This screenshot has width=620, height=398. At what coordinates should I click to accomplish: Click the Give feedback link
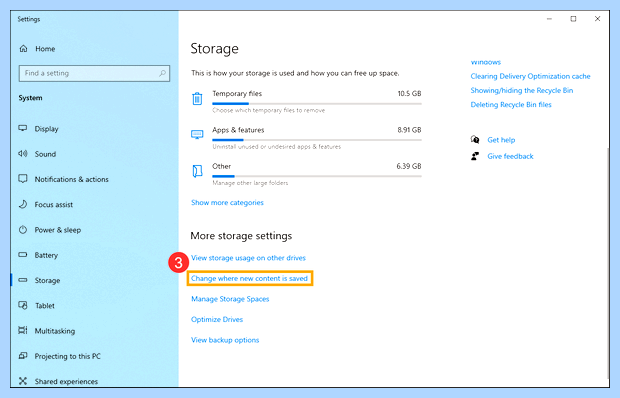pos(510,157)
